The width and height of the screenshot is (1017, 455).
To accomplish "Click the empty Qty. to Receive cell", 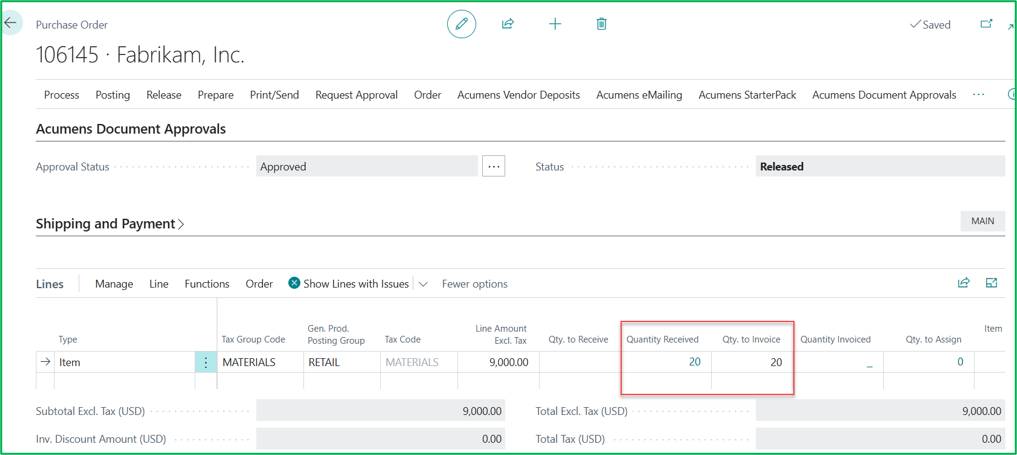I will (x=580, y=362).
